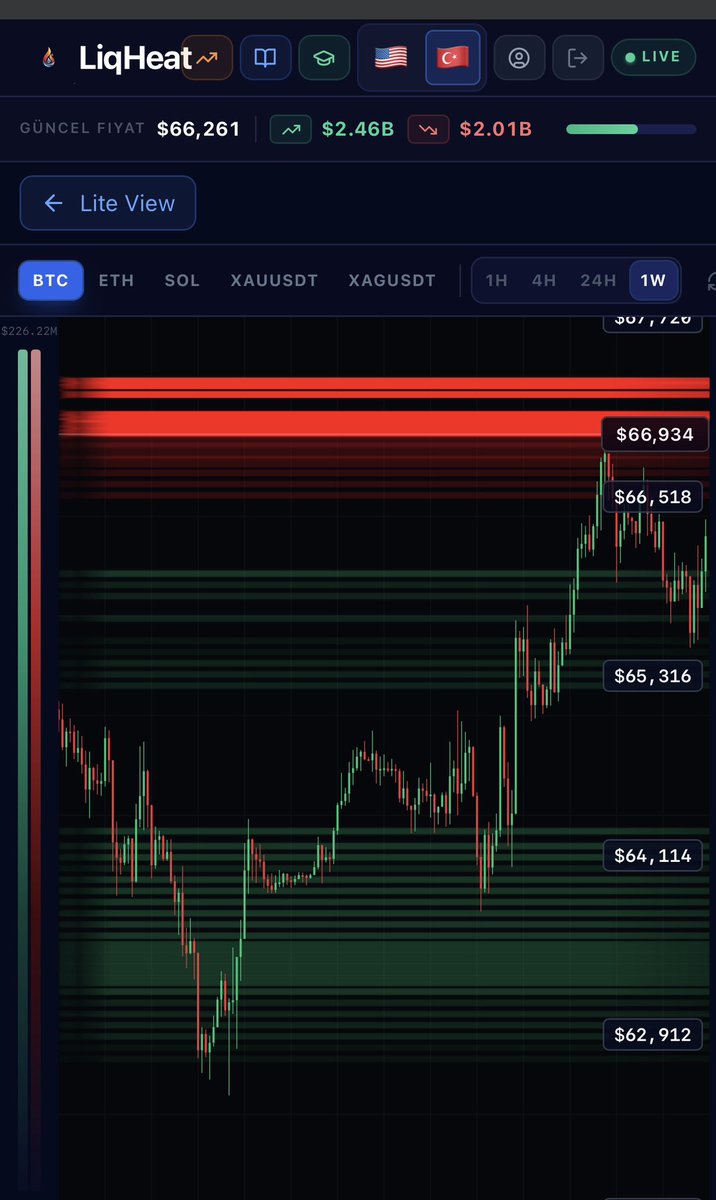Click the $226.22M scale label
This screenshot has width=716, height=1200.
(x=28, y=331)
